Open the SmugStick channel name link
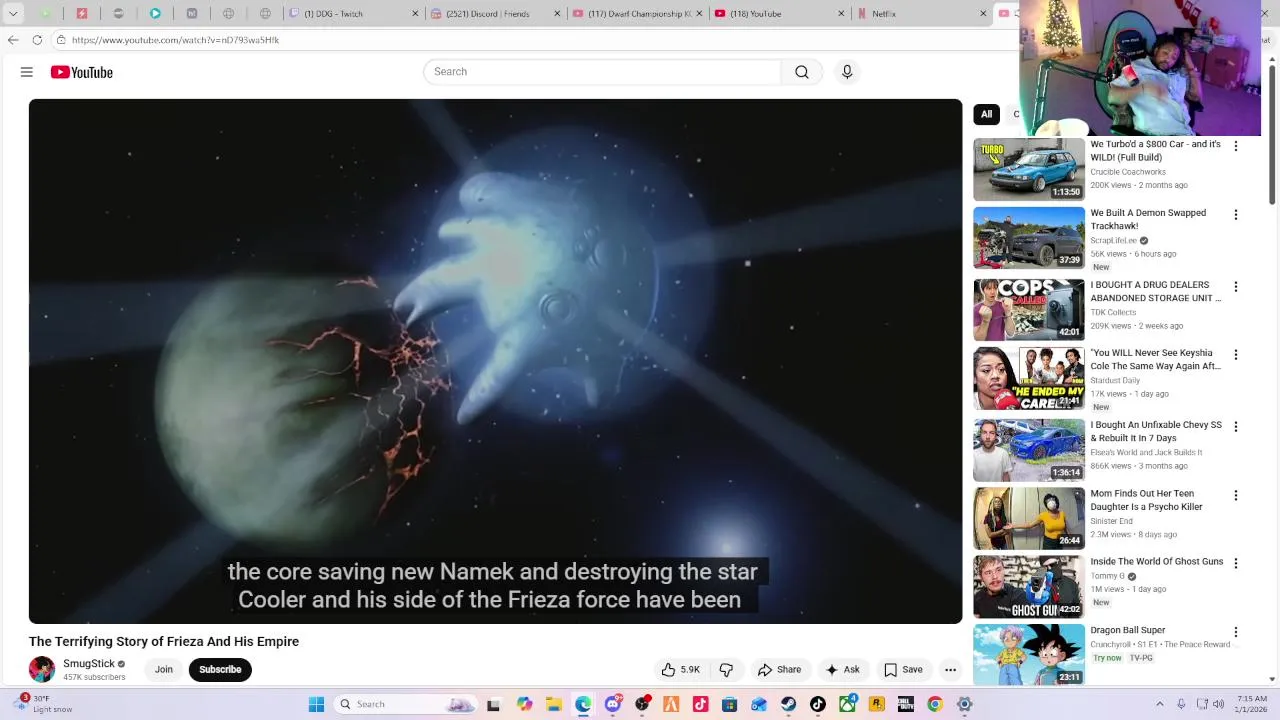Viewport: 1280px width, 720px height. [89, 664]
